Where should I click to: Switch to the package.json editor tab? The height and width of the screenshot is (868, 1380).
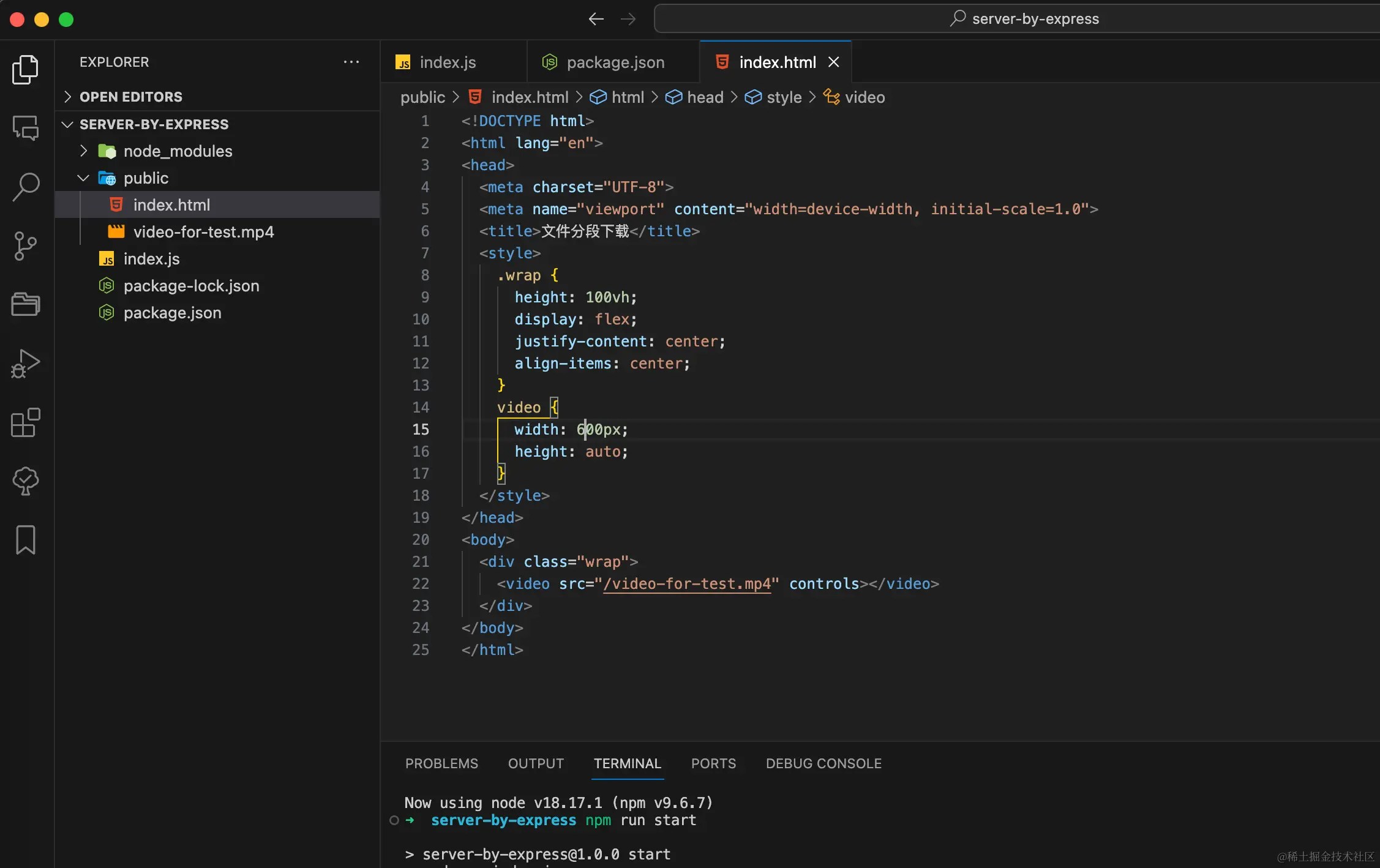pyautogui.click(x=613, y=62)
